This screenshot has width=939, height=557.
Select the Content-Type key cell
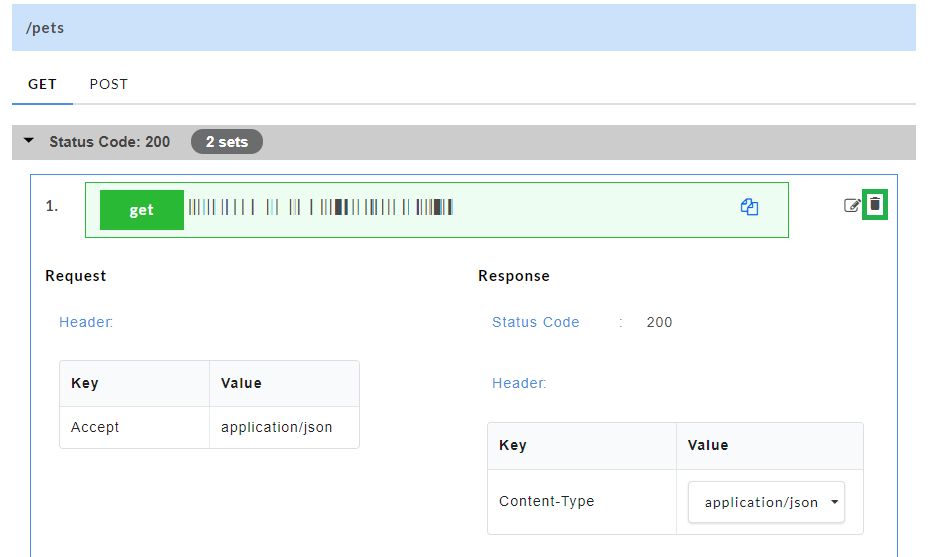[546, 502]
